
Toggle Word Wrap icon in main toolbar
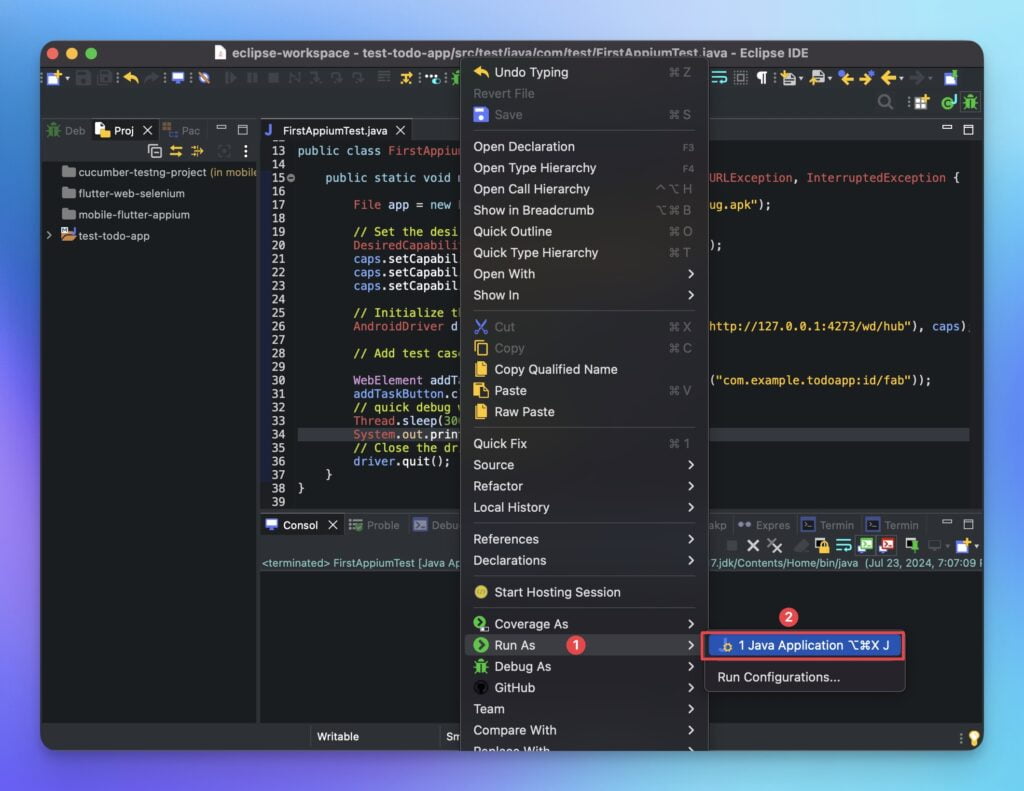[719, 78]
